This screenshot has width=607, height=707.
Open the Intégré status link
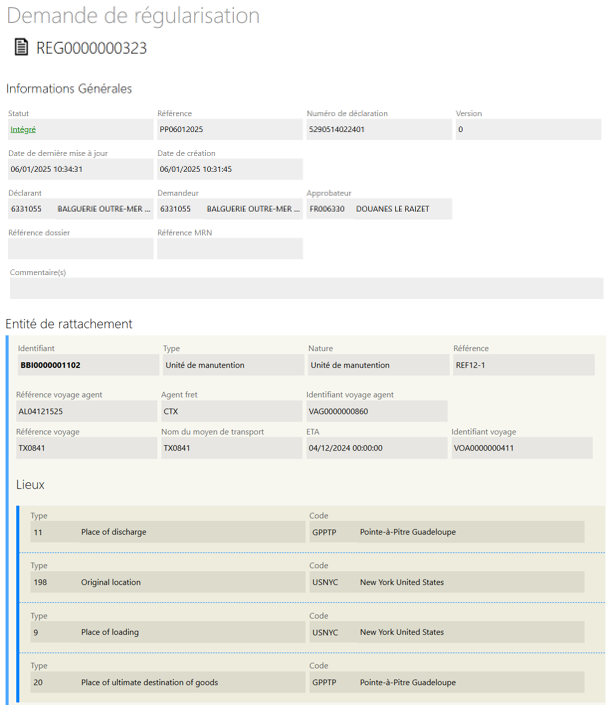coord(23,129)
